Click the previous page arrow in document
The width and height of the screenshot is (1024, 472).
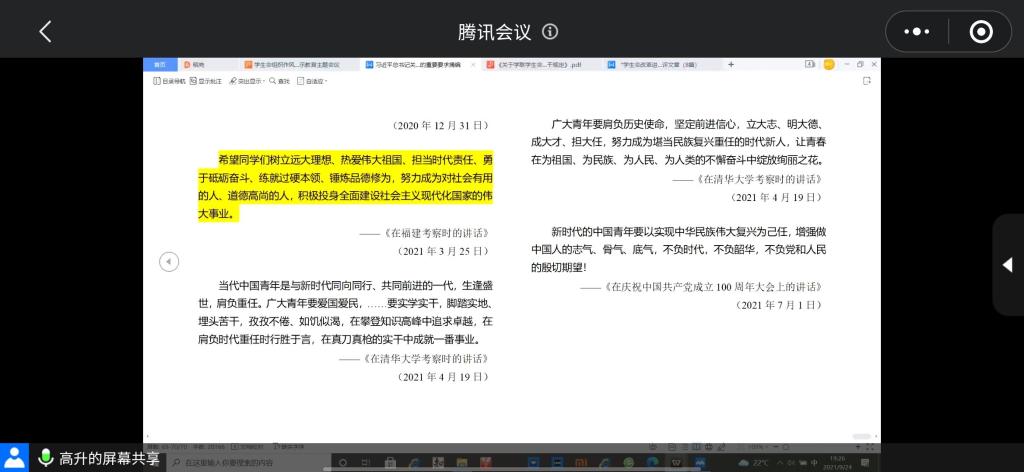tap(169, 261)
